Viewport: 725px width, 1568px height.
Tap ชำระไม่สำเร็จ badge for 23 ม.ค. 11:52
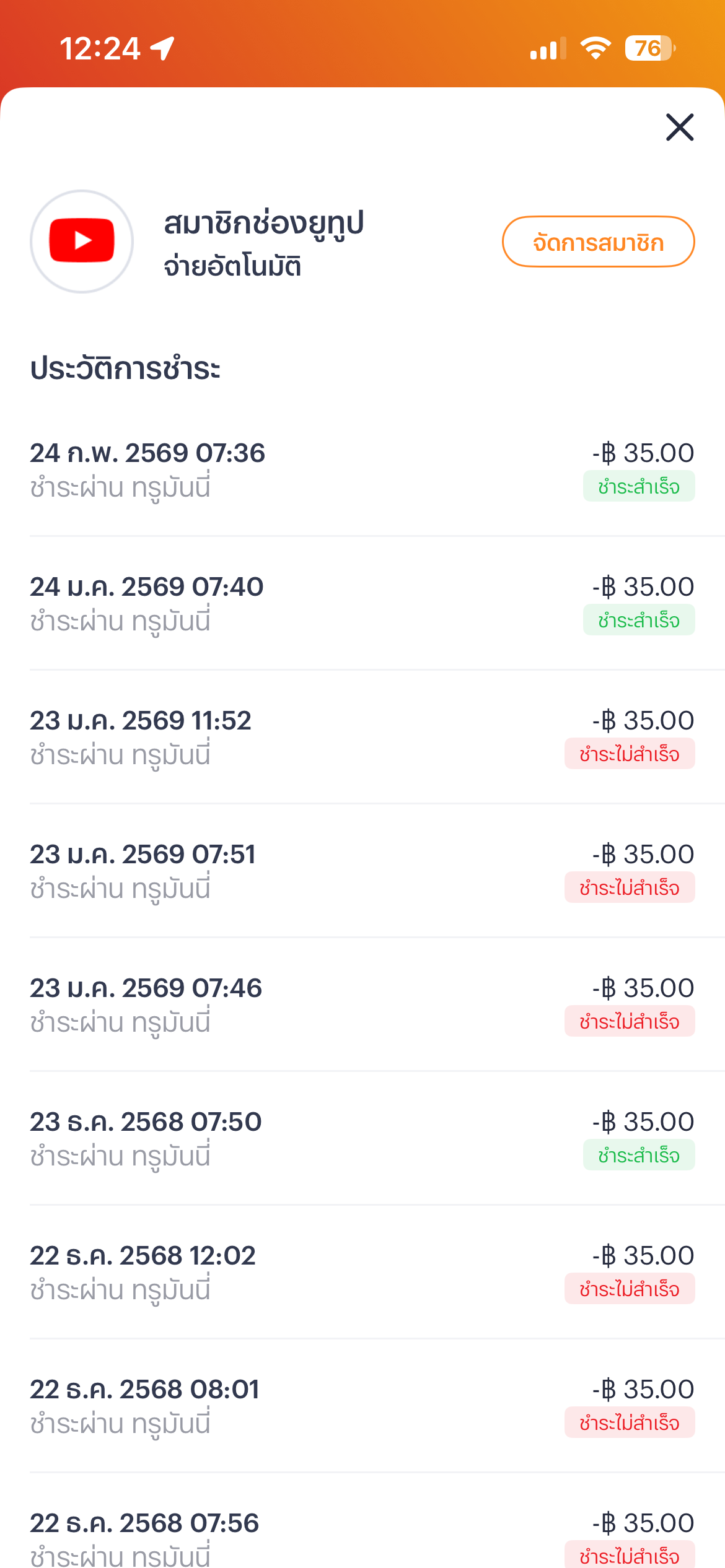coord(629,754)
